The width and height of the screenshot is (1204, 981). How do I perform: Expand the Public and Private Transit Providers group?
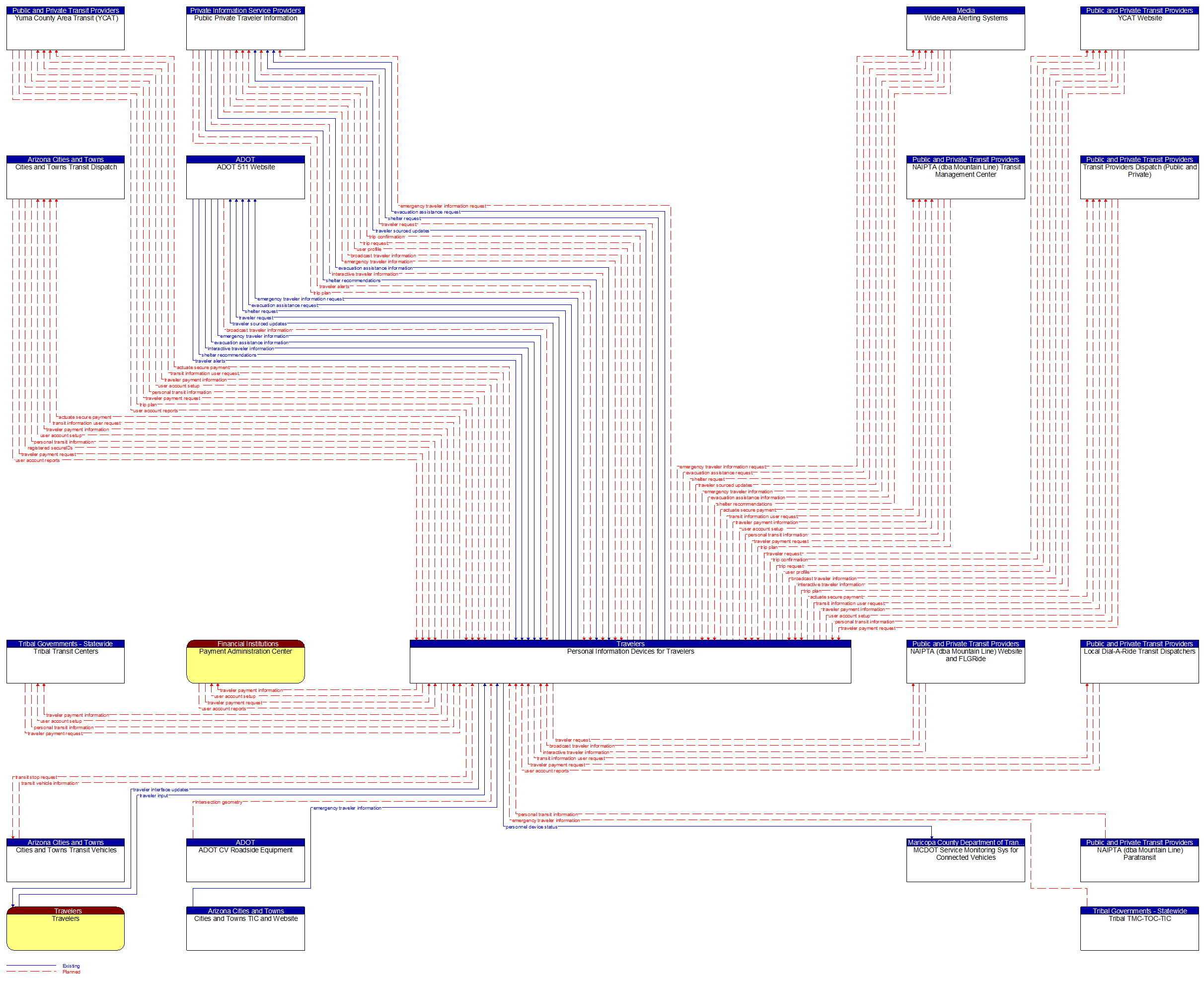(67, 8)
